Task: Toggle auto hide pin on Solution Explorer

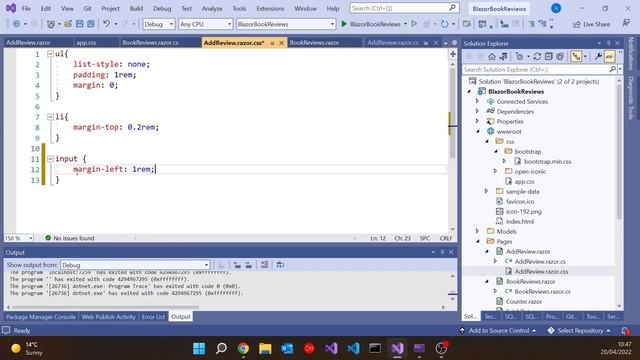Action: [x=608, y=43]
